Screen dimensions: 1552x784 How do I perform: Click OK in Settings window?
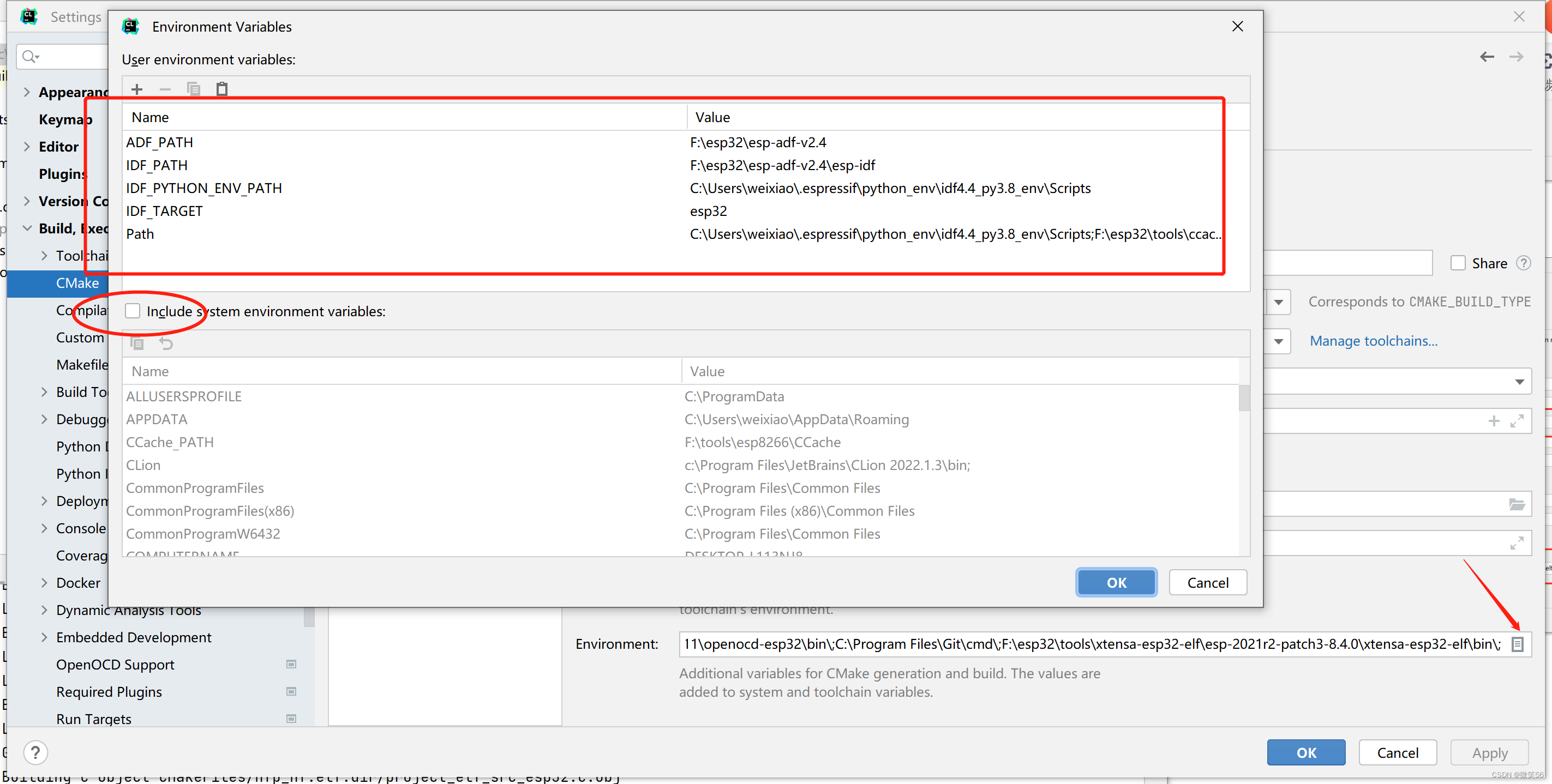point(1305,752)
